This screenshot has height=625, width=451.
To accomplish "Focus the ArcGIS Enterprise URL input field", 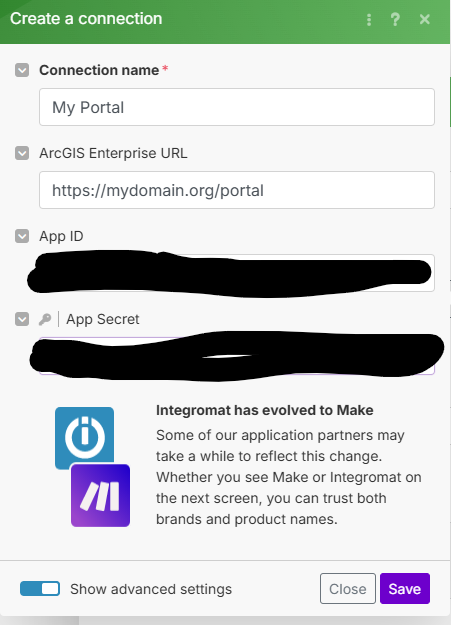I will 237,190.
